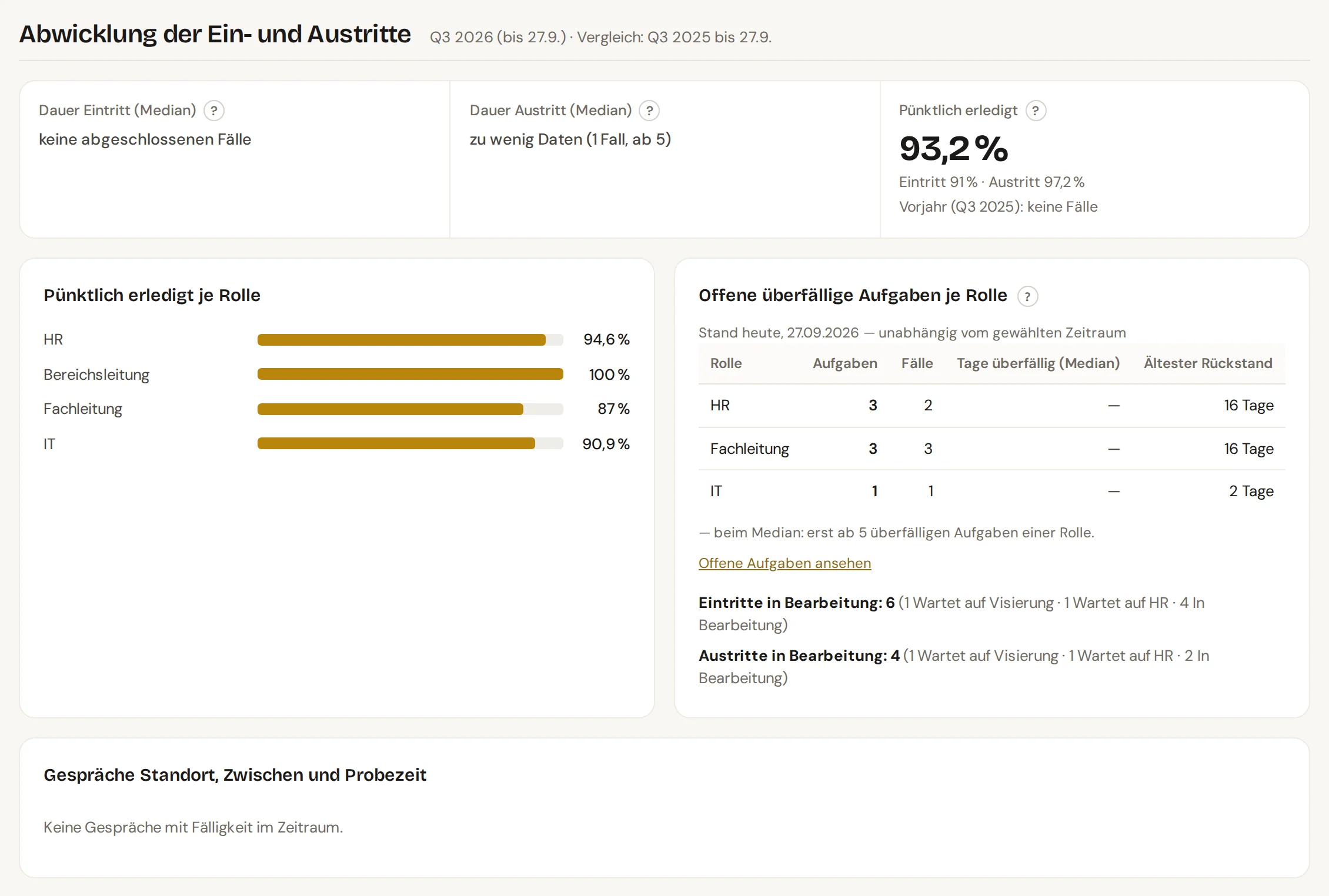Click the Bereichsleitung 100 % progress bar
The height and width of the screenshot is (896, 1329).
[x=410, y=375]
